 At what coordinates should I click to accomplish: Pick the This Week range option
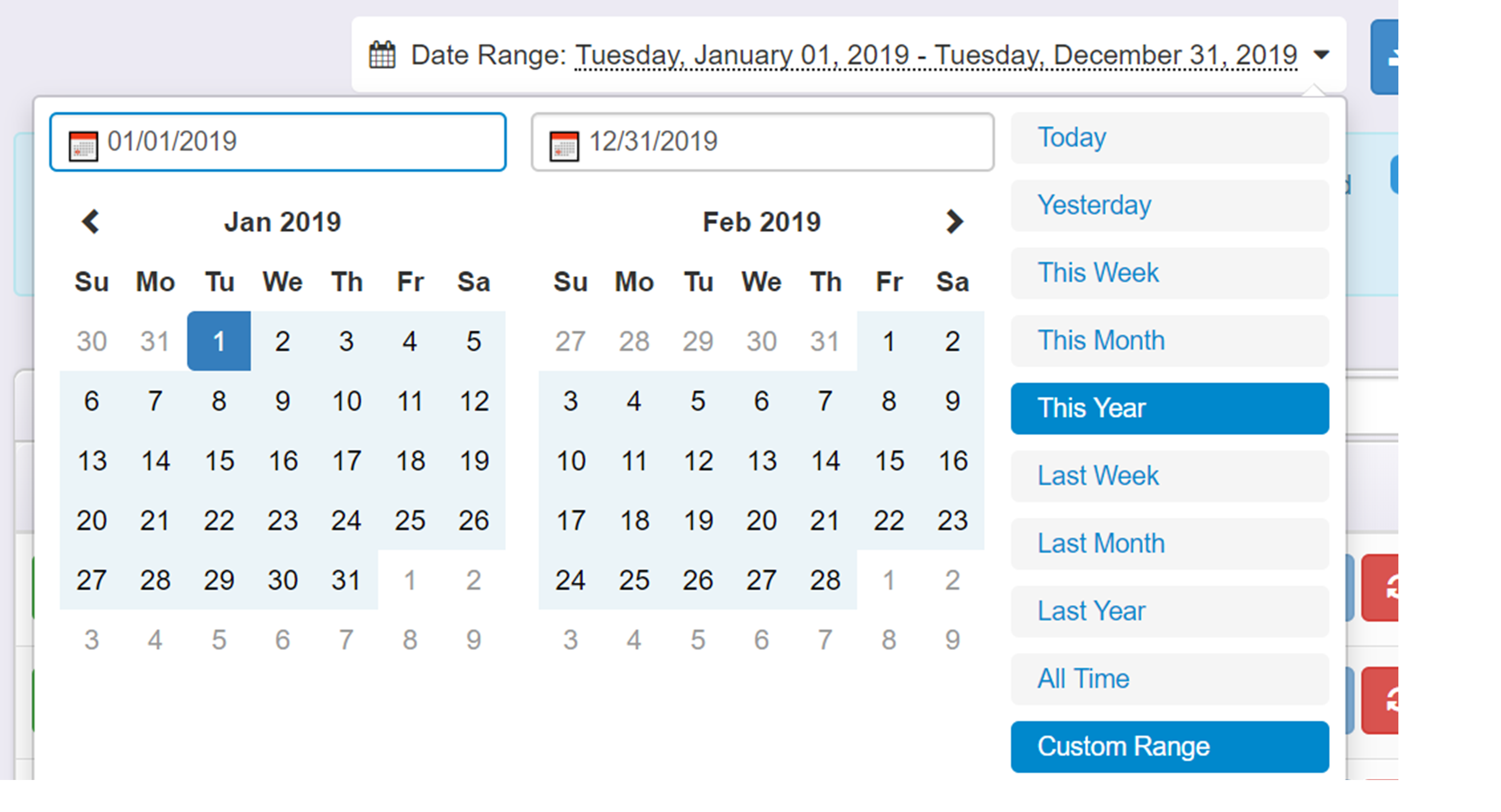(x=1170, y=273)
